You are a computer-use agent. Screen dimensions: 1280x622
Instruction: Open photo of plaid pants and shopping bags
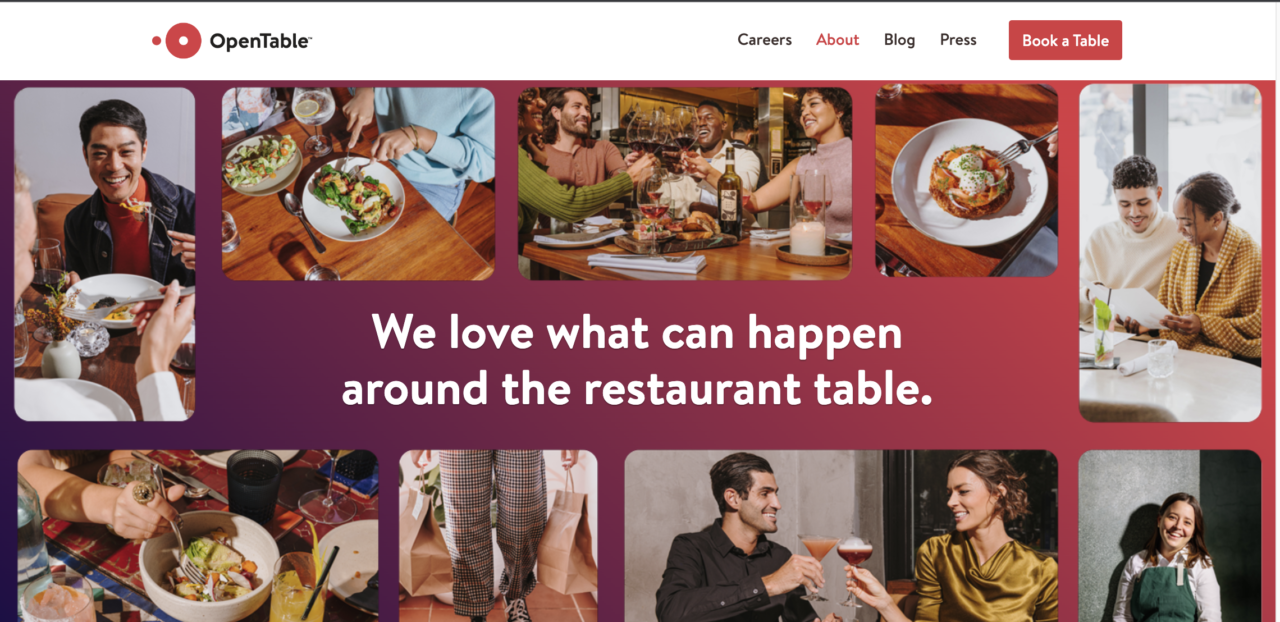point(498,536)
